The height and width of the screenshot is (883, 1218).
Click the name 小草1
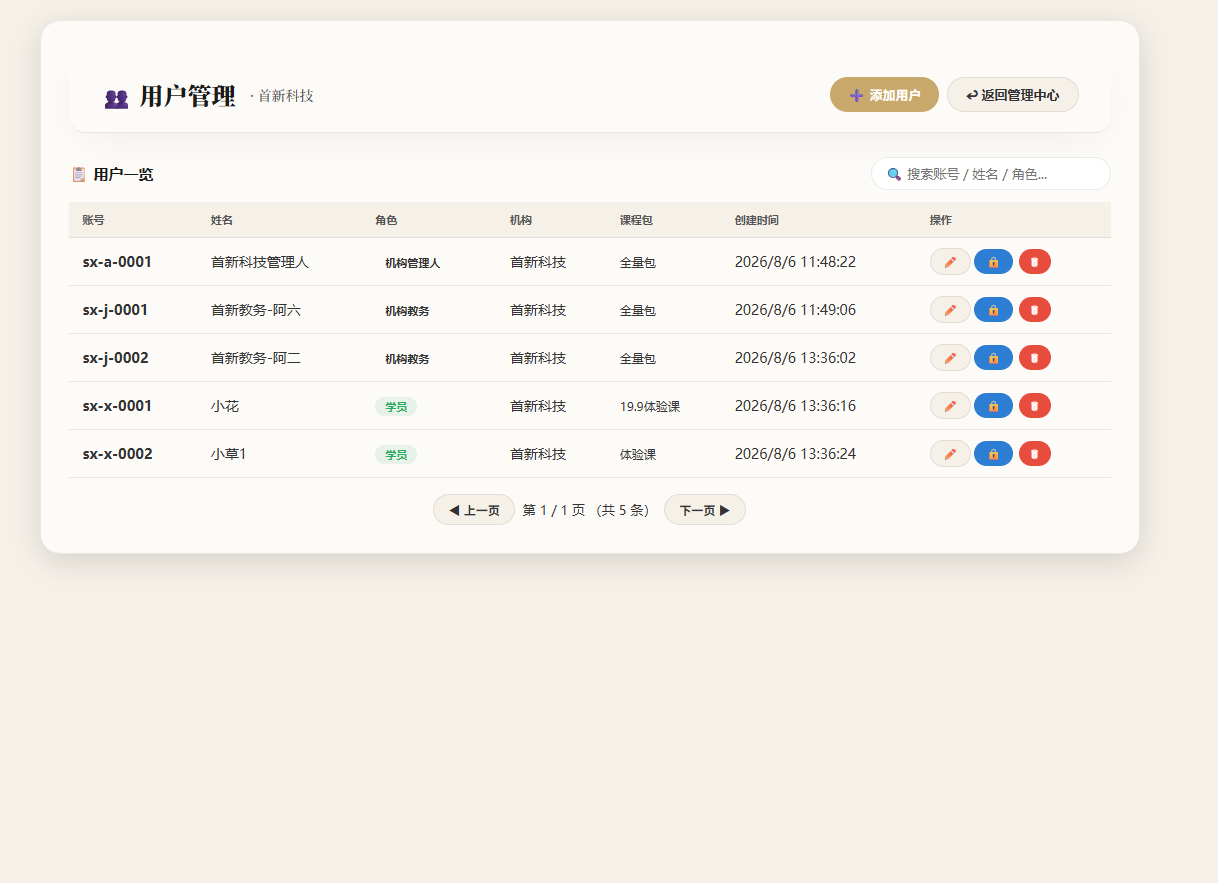pyautogui.click(x=228, y=454)
